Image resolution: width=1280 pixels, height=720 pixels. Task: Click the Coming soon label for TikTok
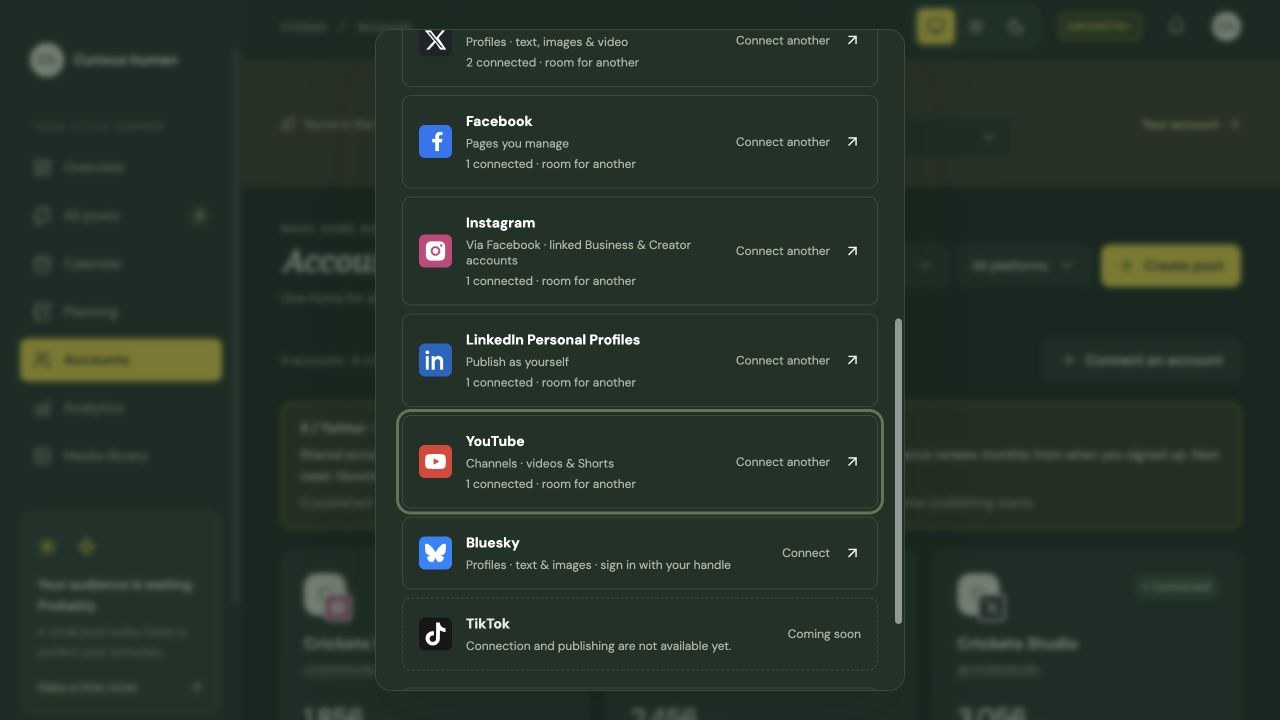pyautogui.click(x=824, y=634)
